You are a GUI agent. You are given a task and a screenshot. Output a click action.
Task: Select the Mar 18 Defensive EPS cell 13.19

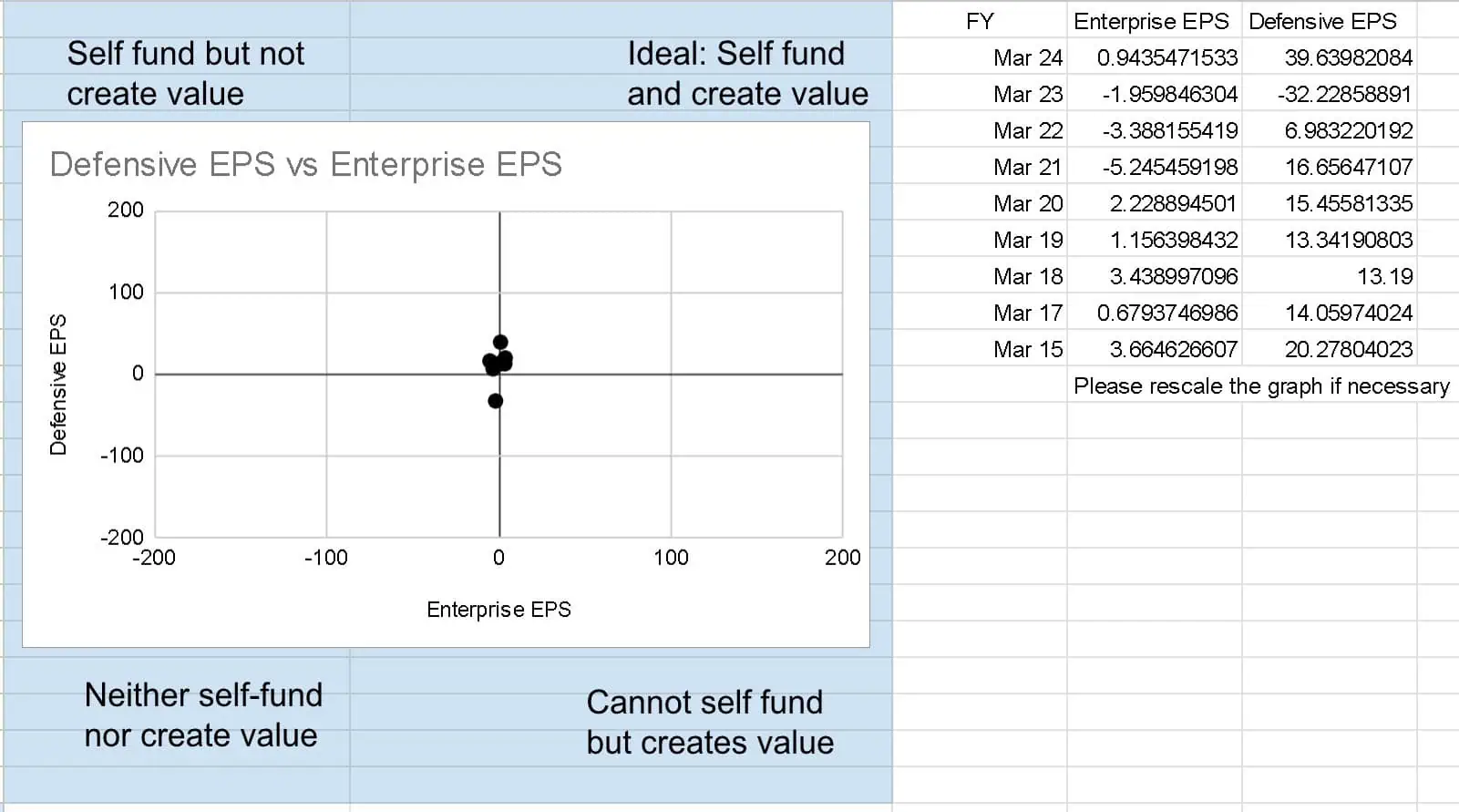click(1329, 276)
